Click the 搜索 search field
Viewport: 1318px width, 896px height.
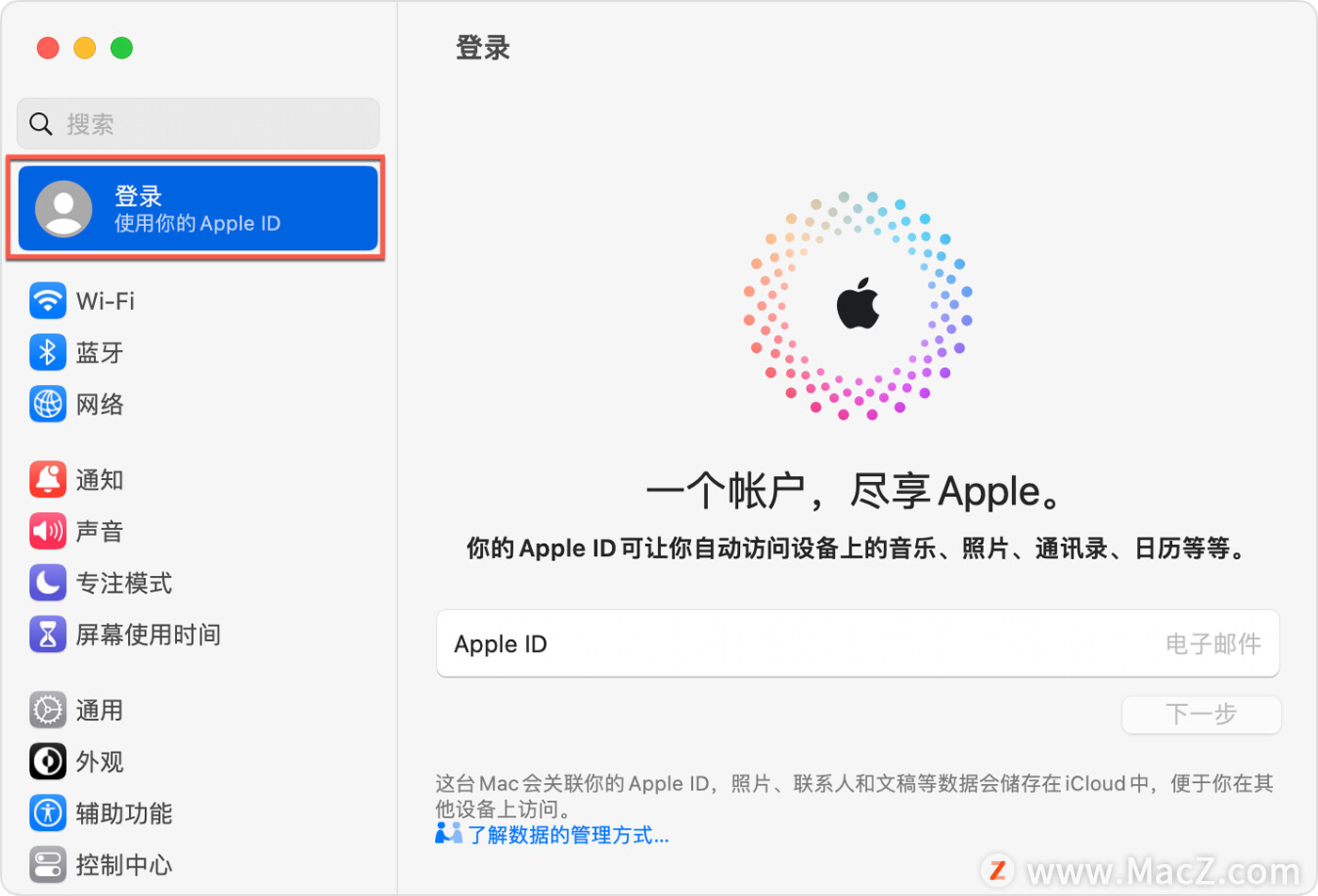(198, 123)
